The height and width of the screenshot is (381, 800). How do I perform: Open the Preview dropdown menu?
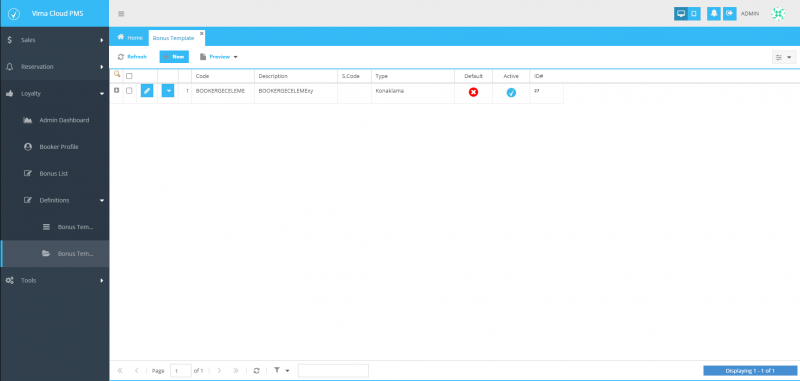pyautogui.click(x=219, y=57)
